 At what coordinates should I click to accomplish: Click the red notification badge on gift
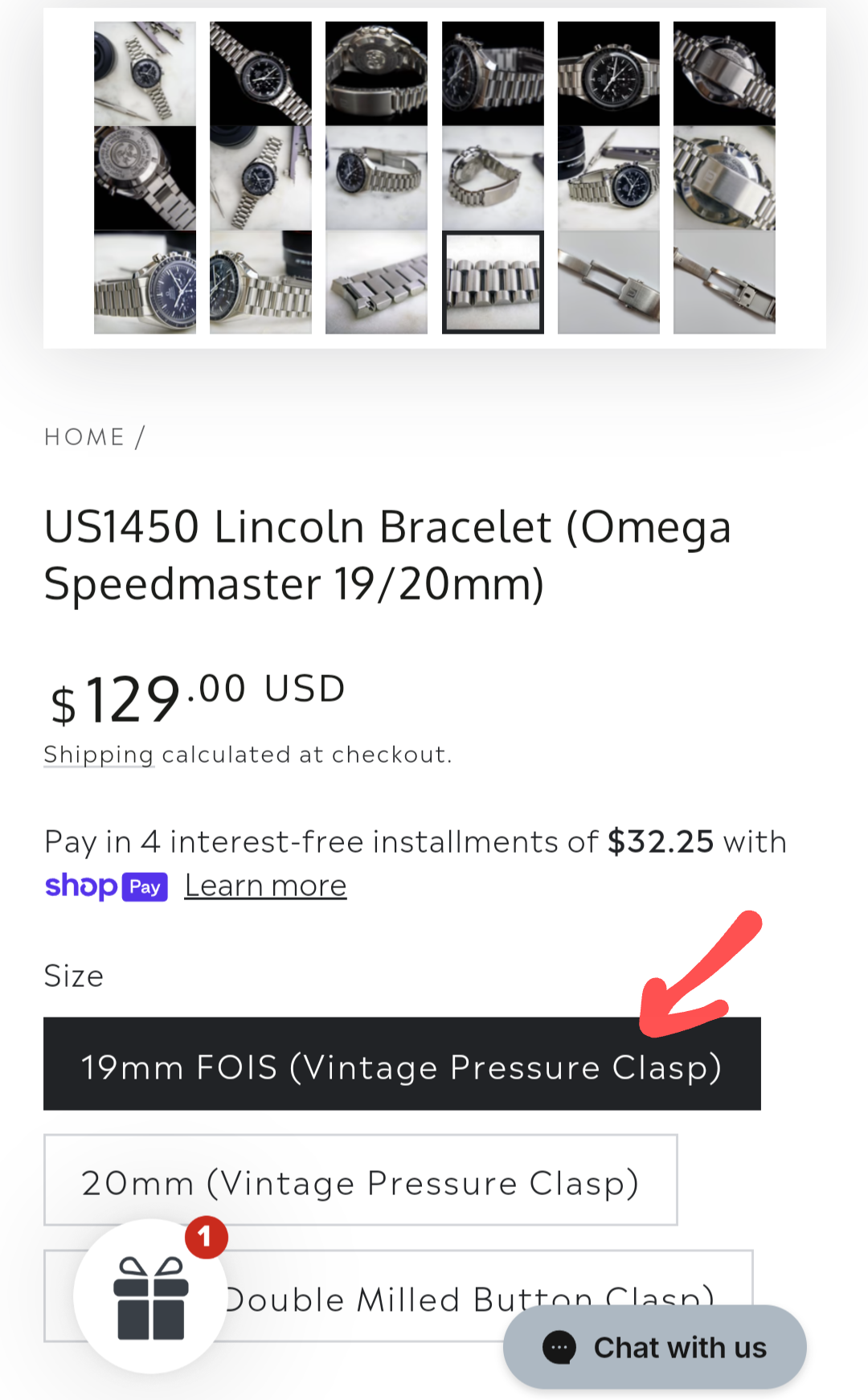tap(206, 1238)
